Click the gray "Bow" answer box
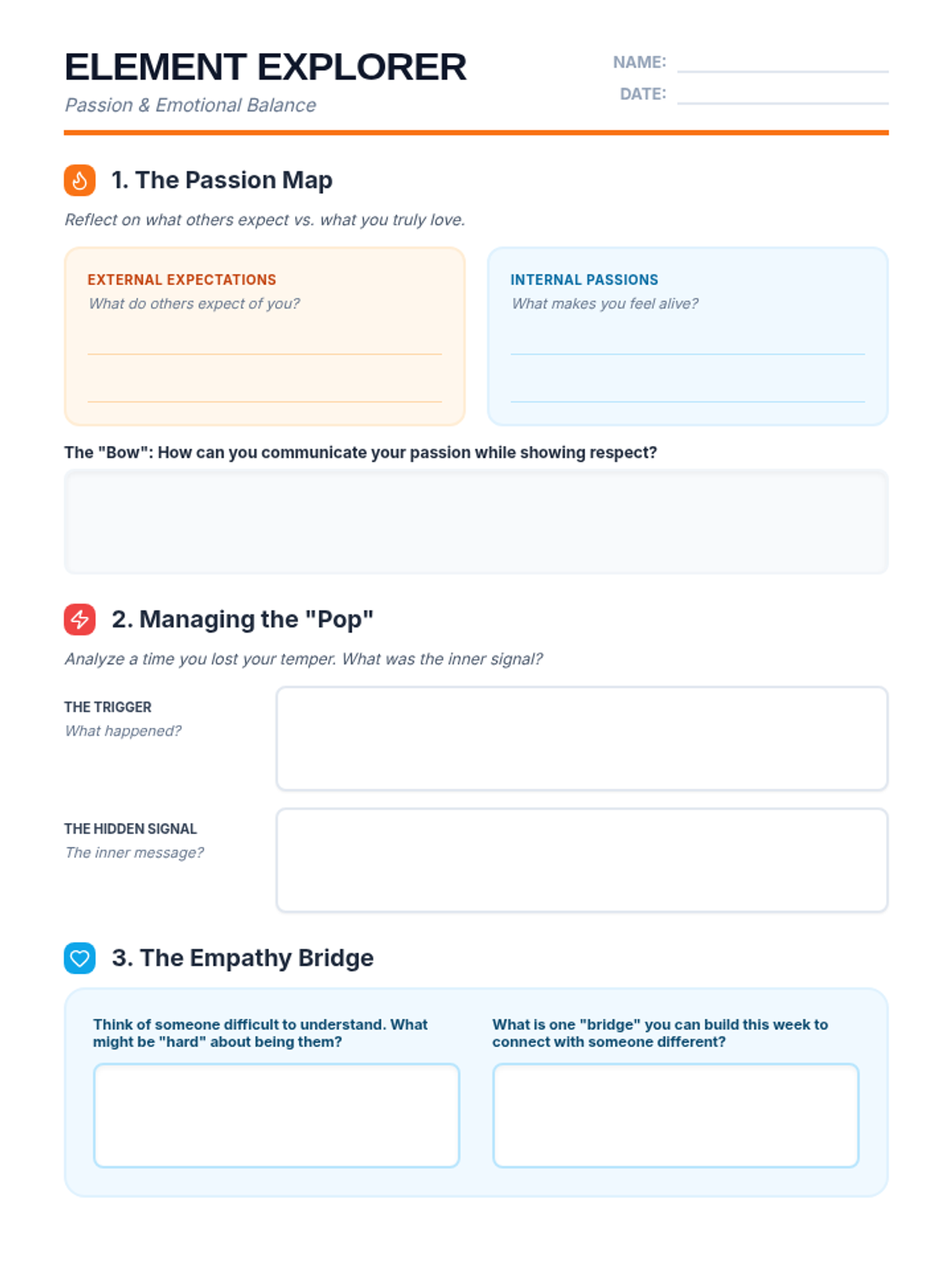The image size is (952, 1270). point(476,521)
